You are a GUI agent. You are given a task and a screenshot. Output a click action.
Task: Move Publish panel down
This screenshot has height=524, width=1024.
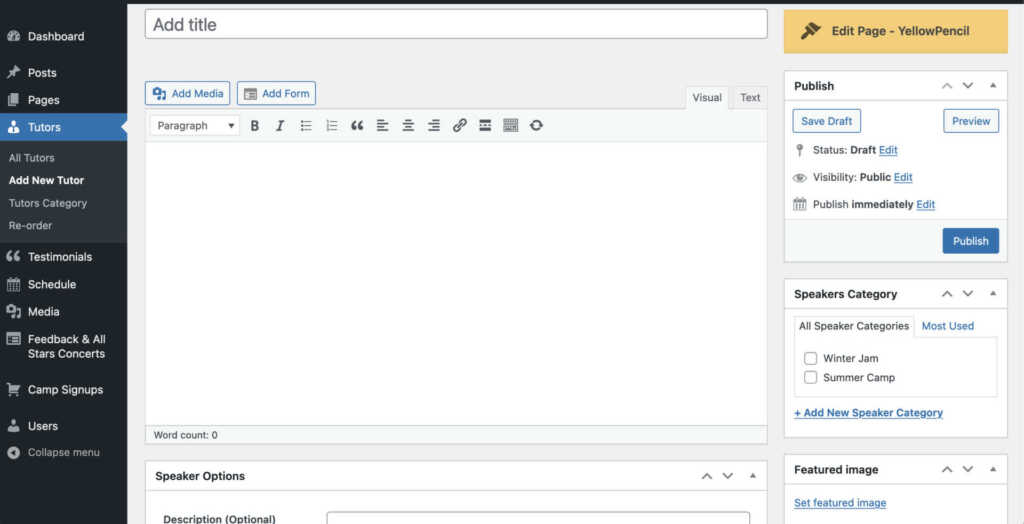point(968,86)
